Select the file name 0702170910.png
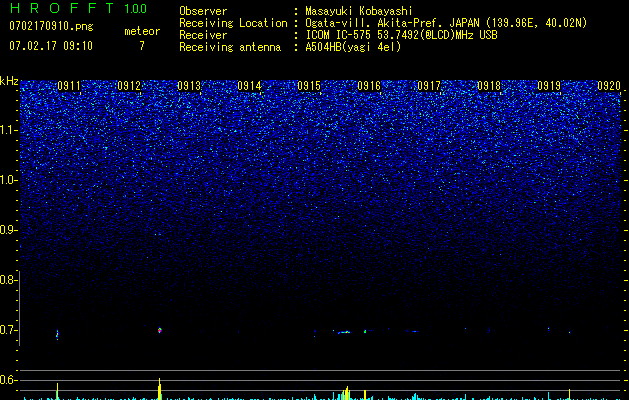The image size is (629, 400). click(51, 26)
